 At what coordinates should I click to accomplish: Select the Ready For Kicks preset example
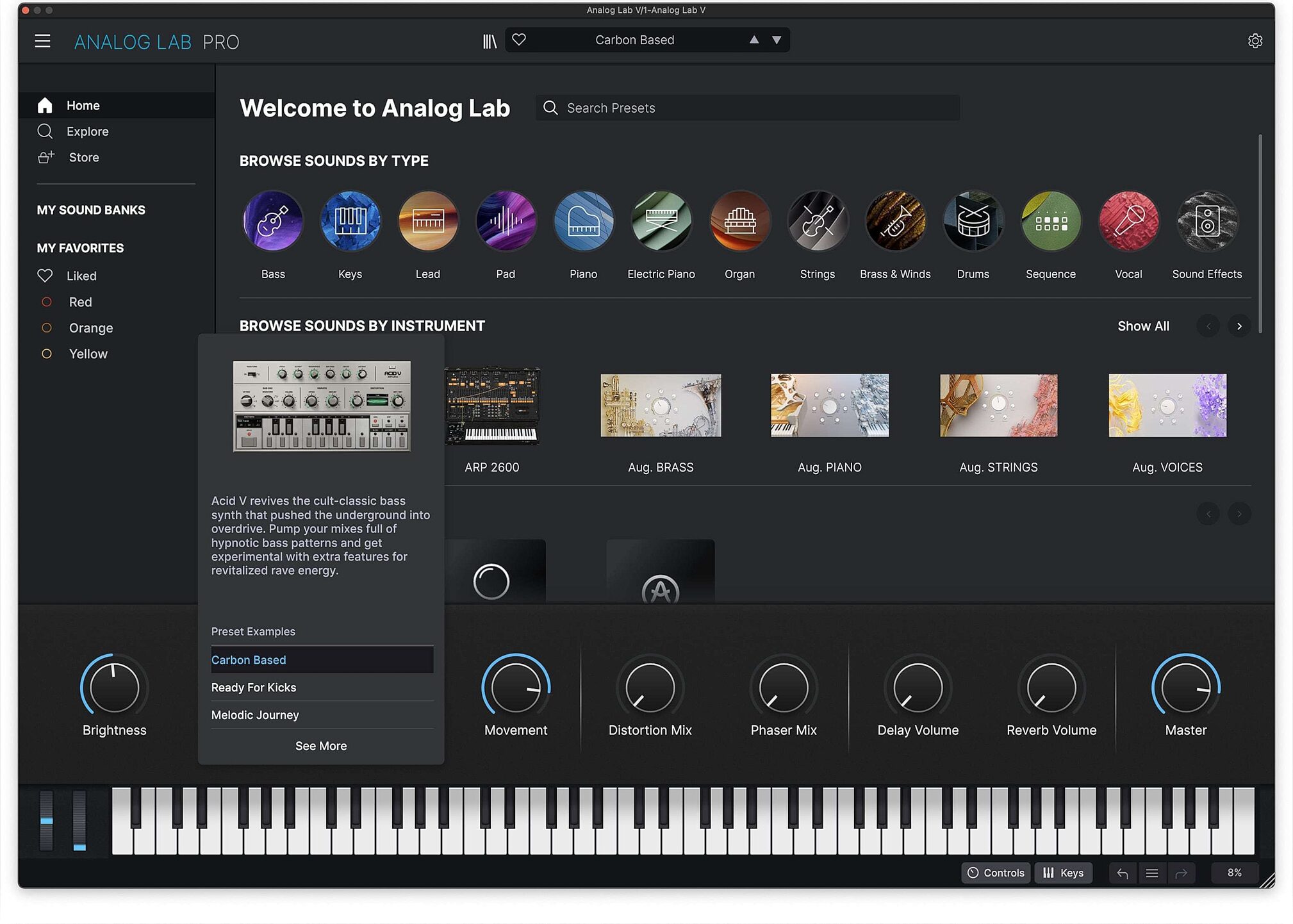coord(254,687)
